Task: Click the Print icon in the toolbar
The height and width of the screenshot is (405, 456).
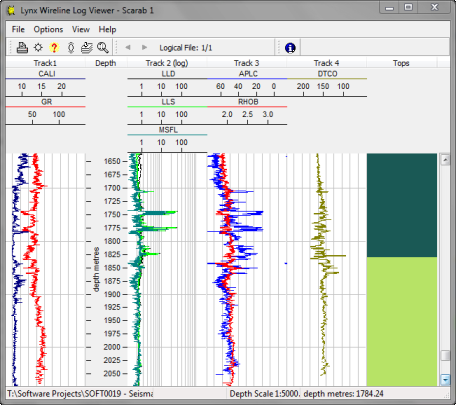Action: click(x=22, y=48)
